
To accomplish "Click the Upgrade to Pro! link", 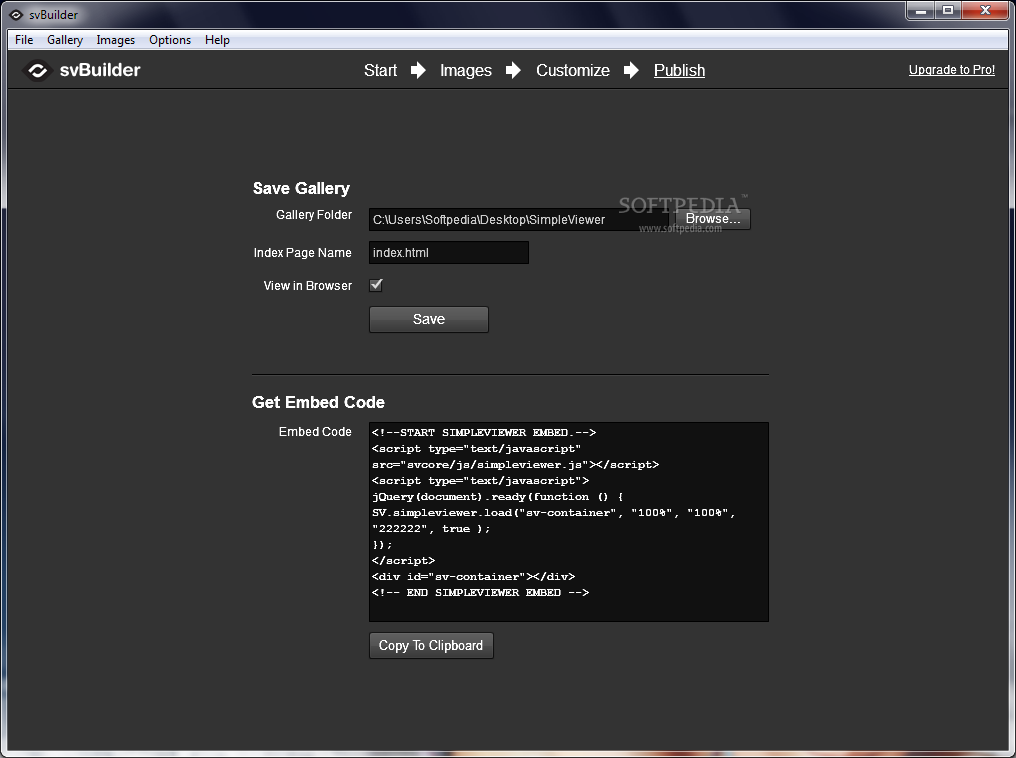I will click(x=951, y=69).
